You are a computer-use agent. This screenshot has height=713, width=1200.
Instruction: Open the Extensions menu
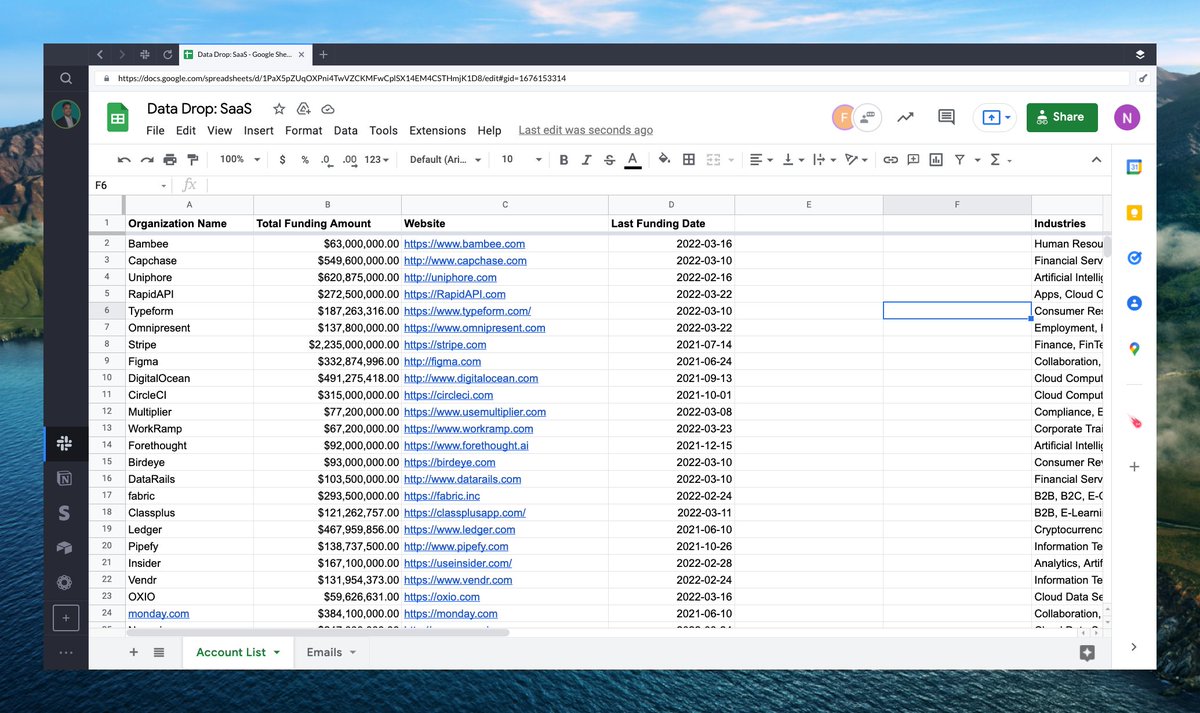[x=438, y=131]
